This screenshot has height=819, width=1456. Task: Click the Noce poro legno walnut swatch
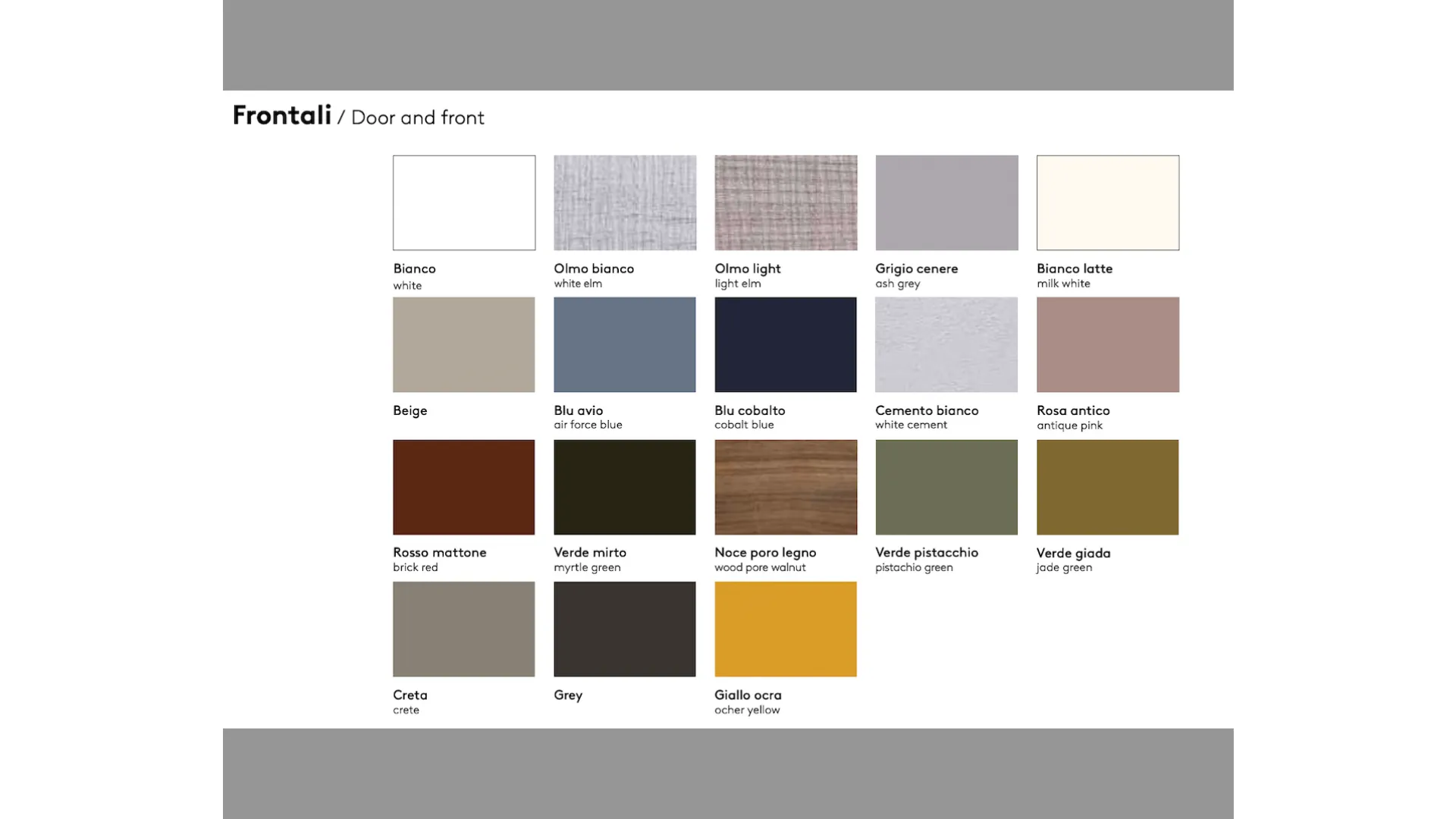(x=786, y=487)
